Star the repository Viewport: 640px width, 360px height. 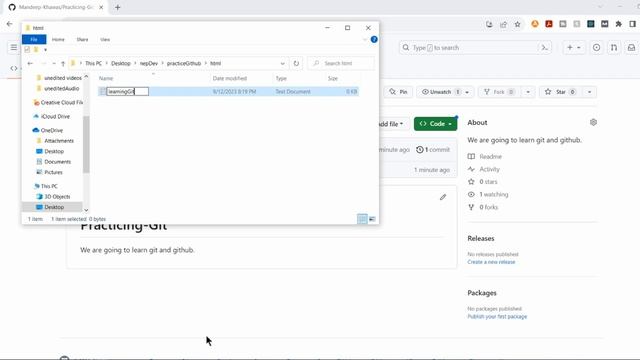tap(560, 92)
